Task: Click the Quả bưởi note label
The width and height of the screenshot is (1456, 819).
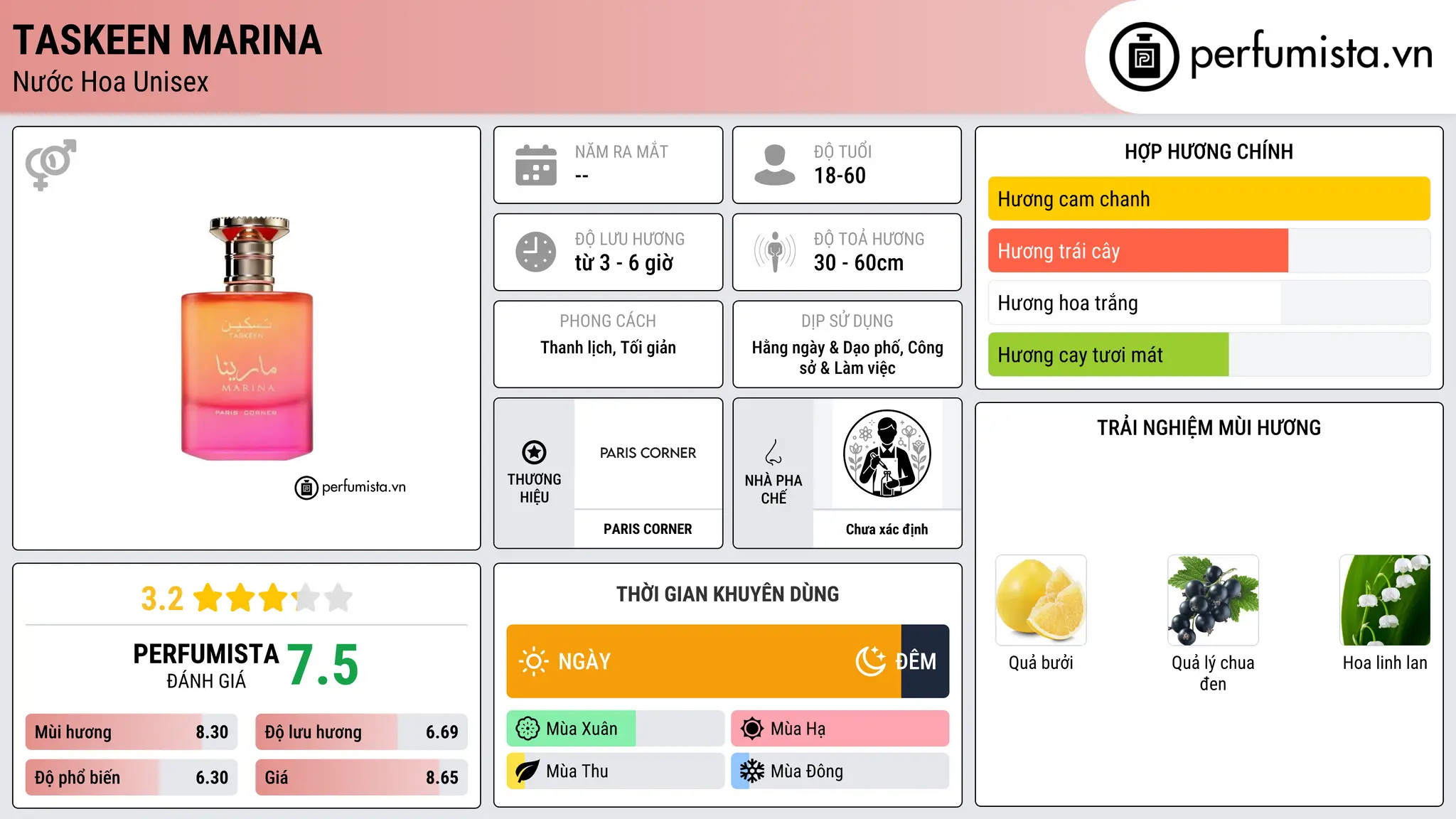Action: (1041, 663)
